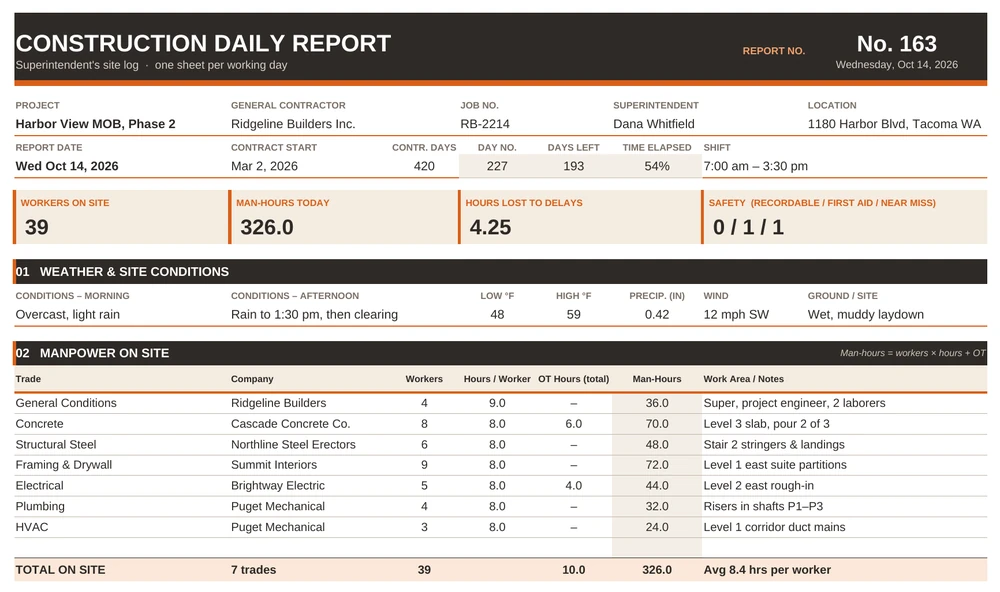Click the date Wednesday, Oct 14, 2026
This screenshot has width=1000, height=592.
[896, 64]
